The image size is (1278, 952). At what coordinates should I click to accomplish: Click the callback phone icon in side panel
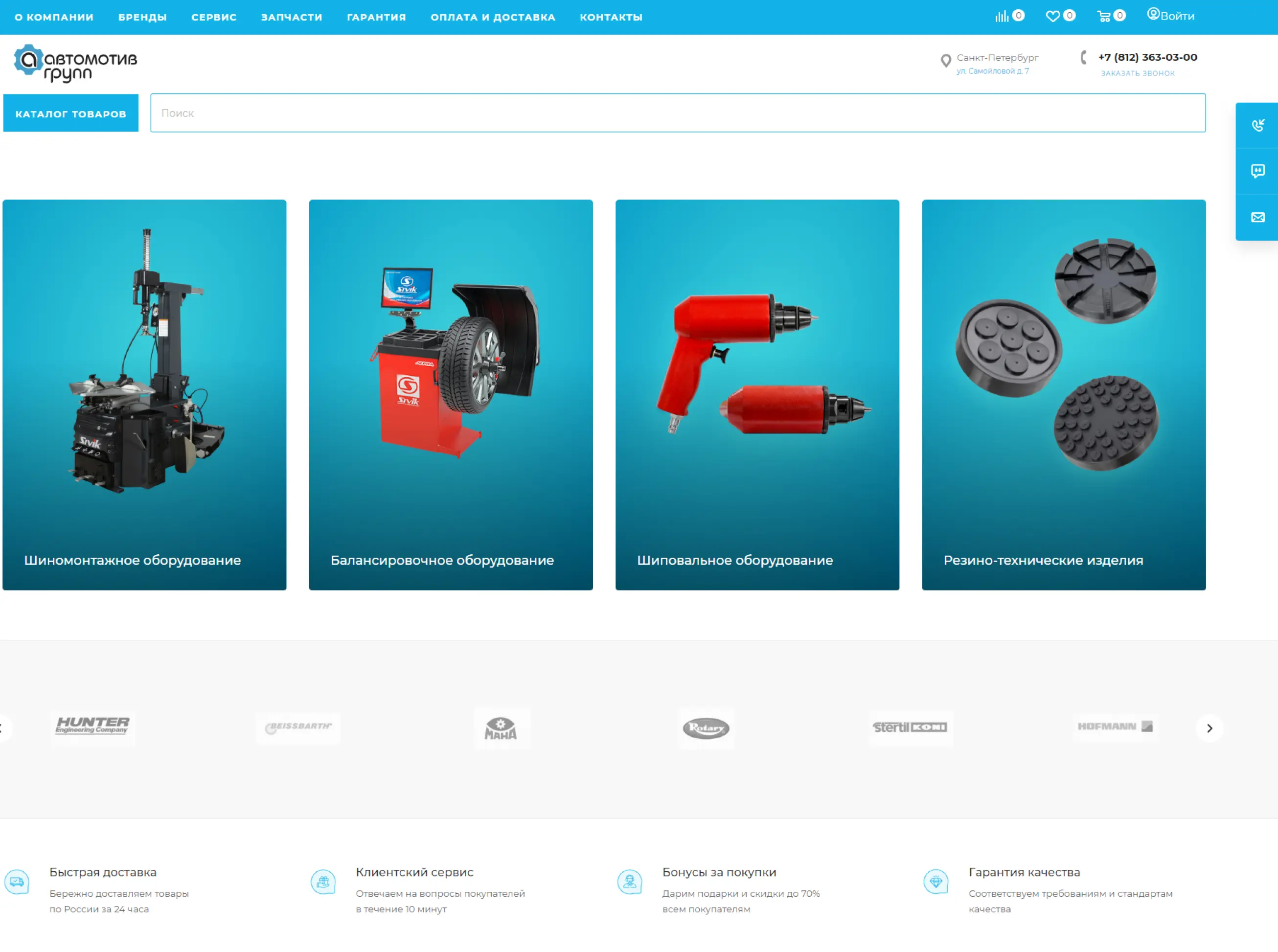(x=1257, y=125)
